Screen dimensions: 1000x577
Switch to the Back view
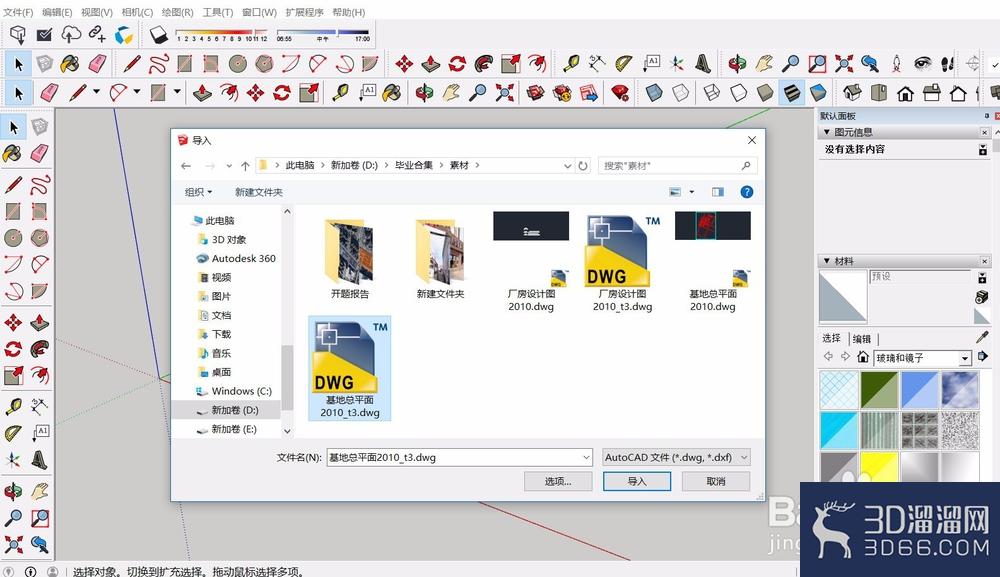958,94
